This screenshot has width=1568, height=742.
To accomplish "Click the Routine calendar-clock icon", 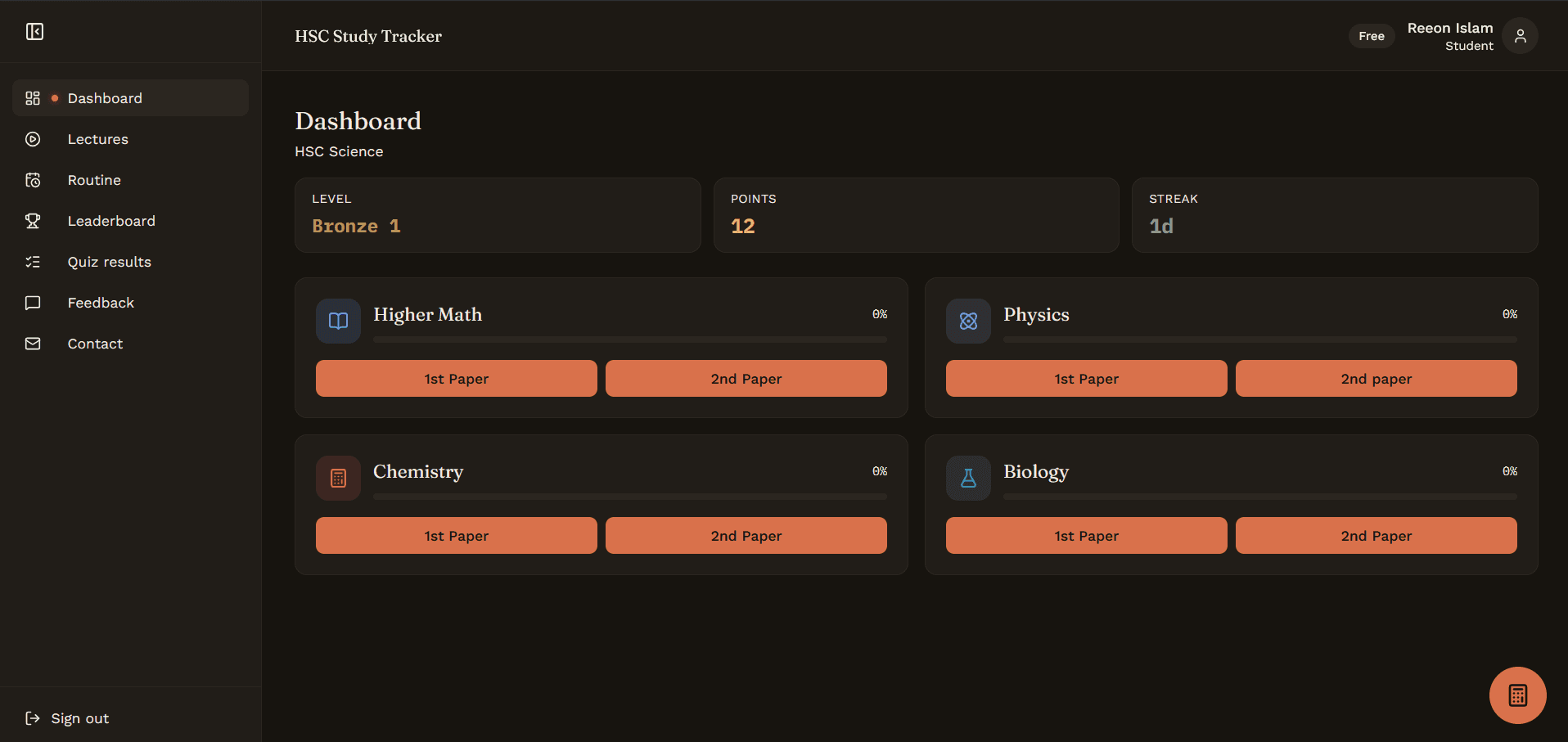I will [33, 180].
